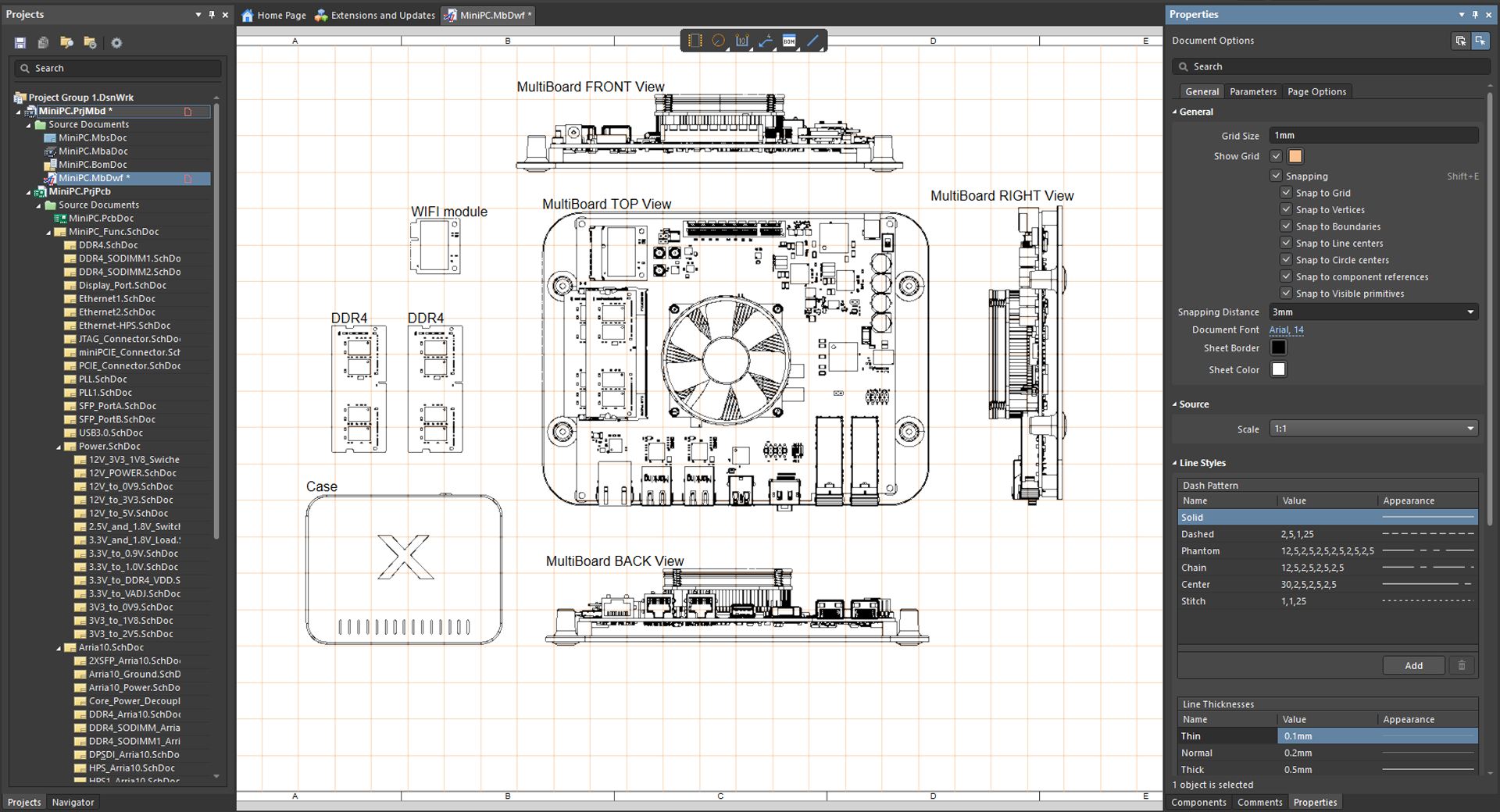Switch to the Parameters tab

point(1253,91)
